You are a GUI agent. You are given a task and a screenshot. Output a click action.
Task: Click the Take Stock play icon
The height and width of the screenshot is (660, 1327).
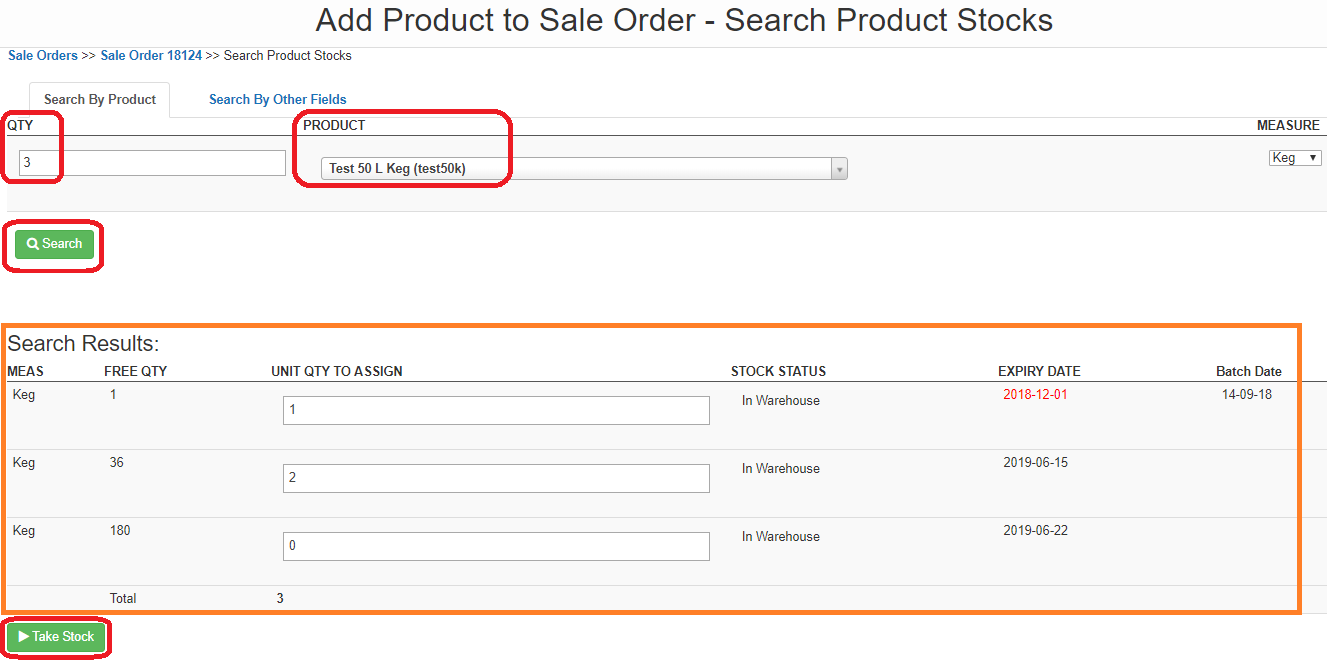coord(24,637)
